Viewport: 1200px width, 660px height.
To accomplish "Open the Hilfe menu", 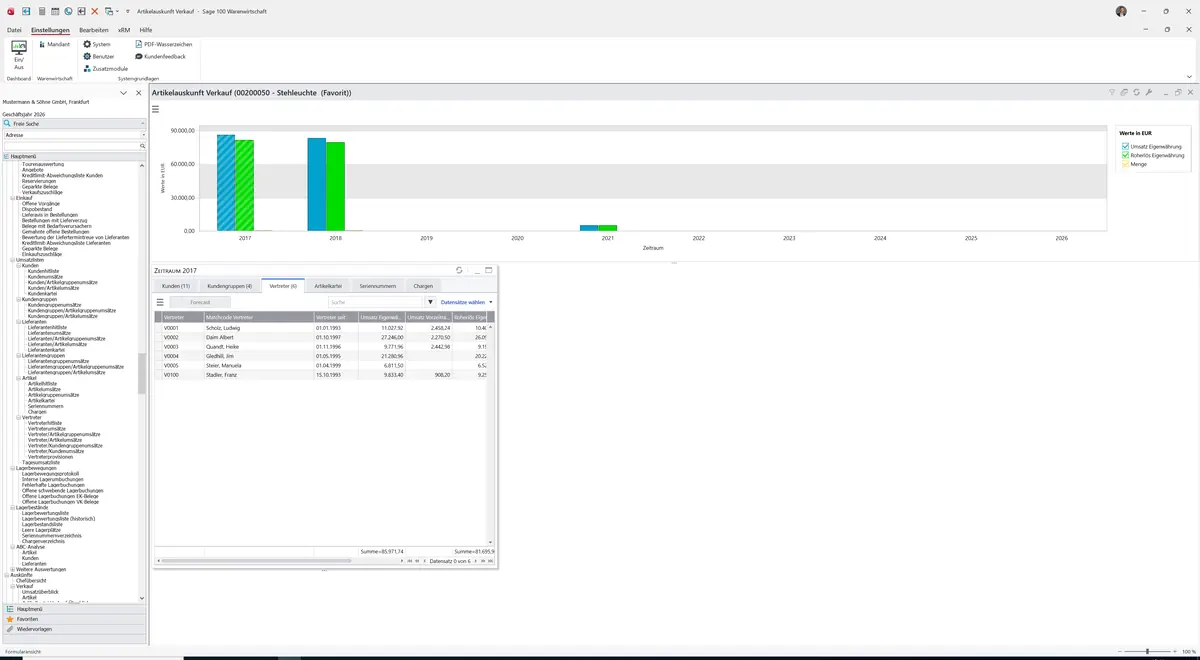I will [x=146, y=30].
